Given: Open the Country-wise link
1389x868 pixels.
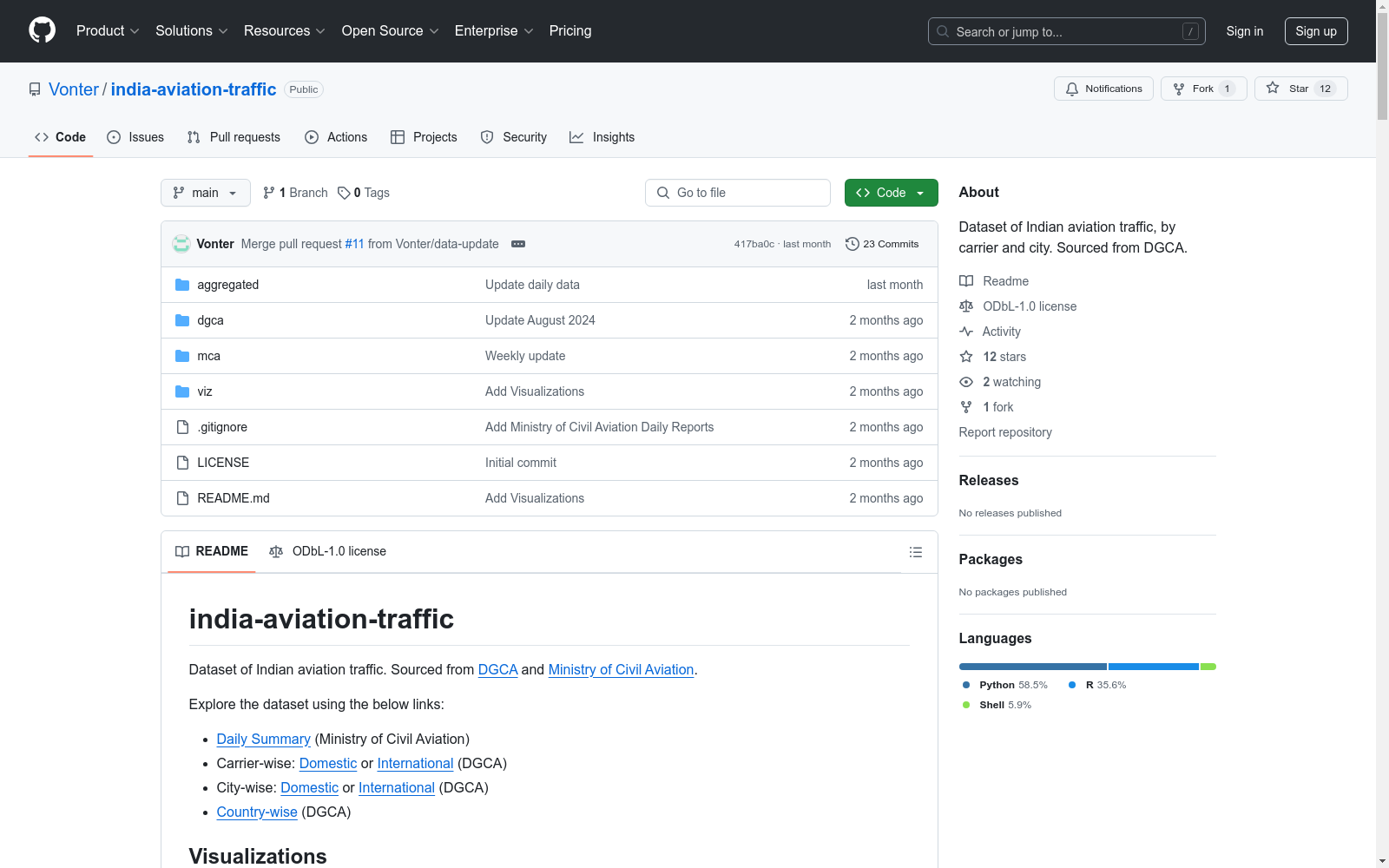Looking at the screenshot, I should click(257, 812).
